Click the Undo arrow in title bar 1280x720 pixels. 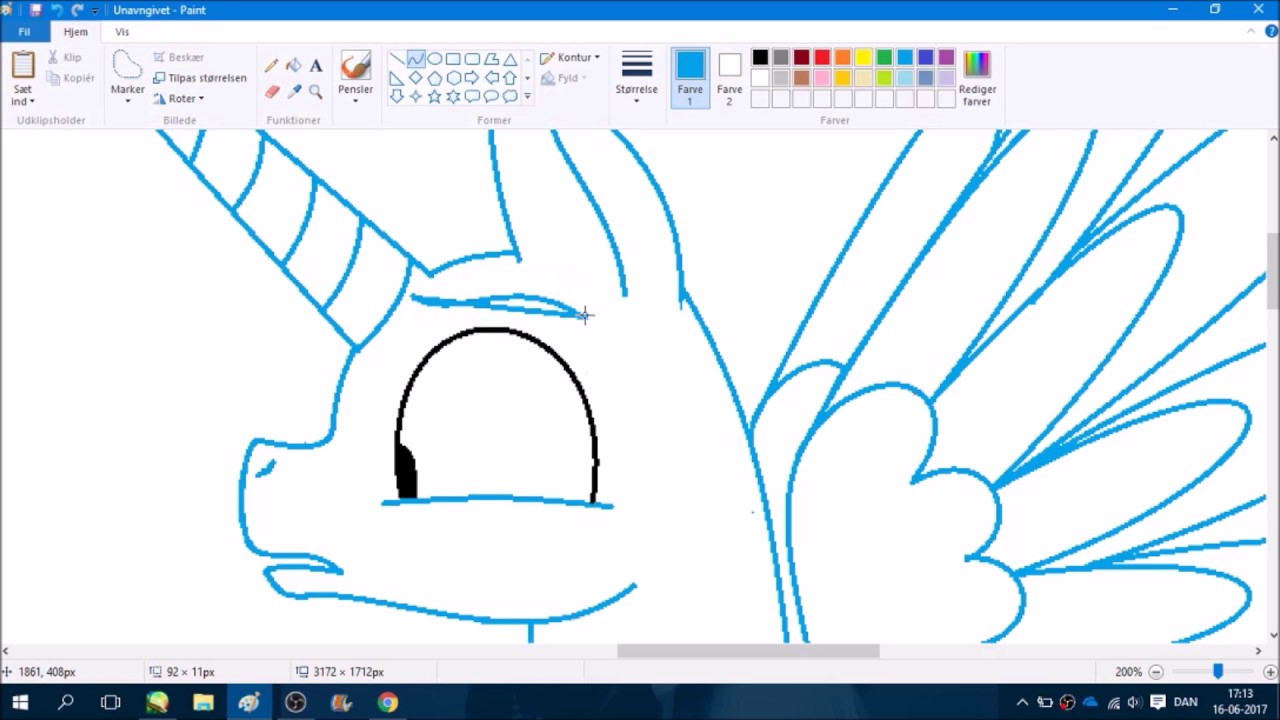point(56,10)
